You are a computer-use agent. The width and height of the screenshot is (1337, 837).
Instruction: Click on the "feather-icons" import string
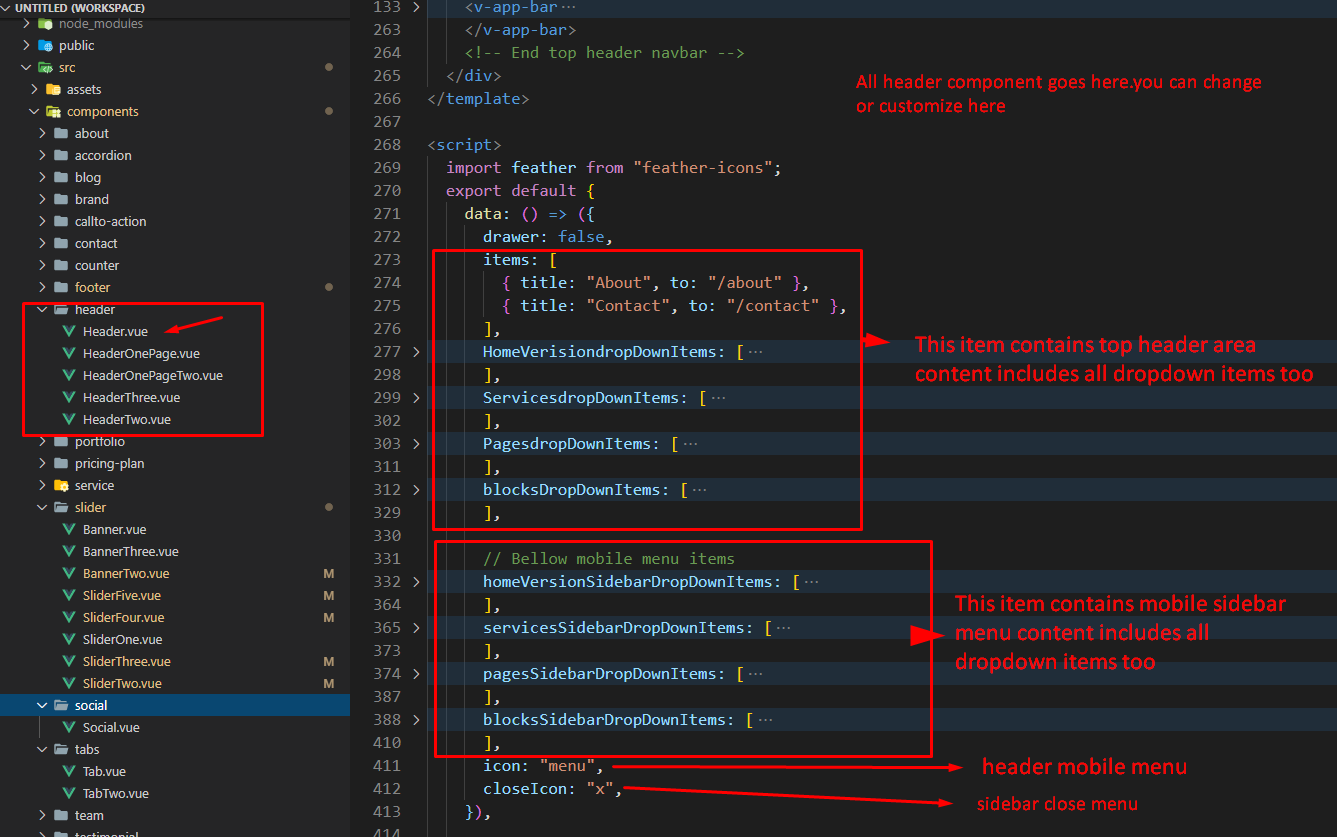706,168
